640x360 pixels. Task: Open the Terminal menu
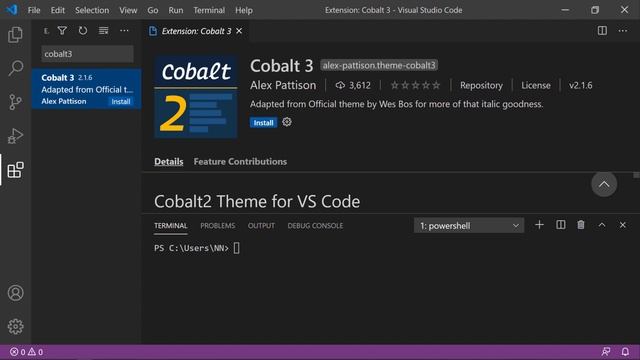tap(209, 10)
